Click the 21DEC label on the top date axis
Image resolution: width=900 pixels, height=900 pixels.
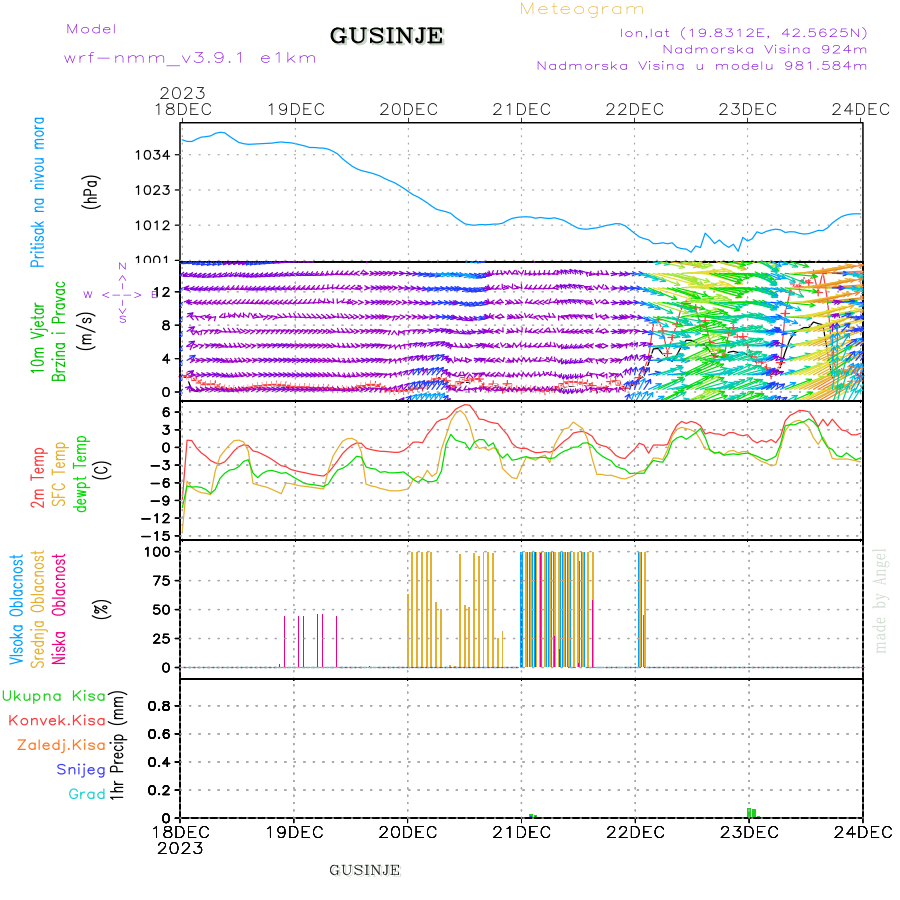coord(521,110)
